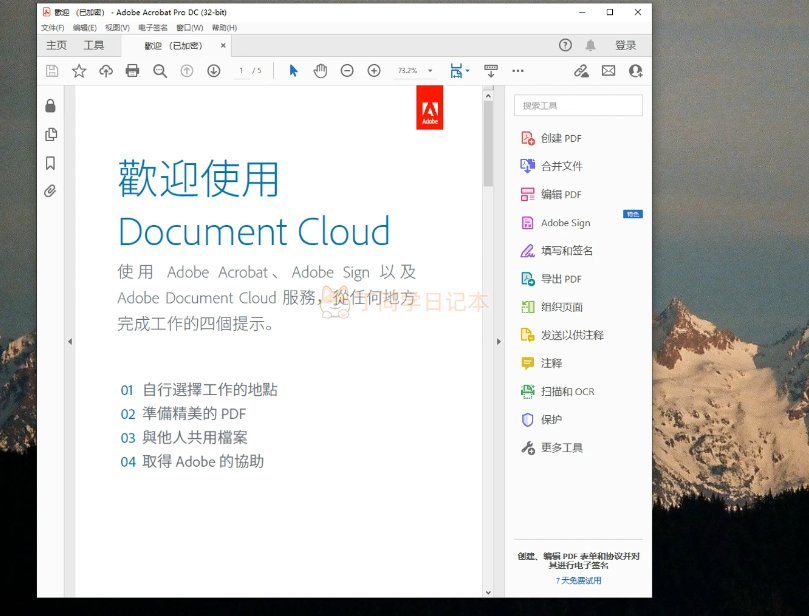809x616 pixels.
Task: Show the bookmarks panel
Action: pyautogui.click(x=51, y=163)
